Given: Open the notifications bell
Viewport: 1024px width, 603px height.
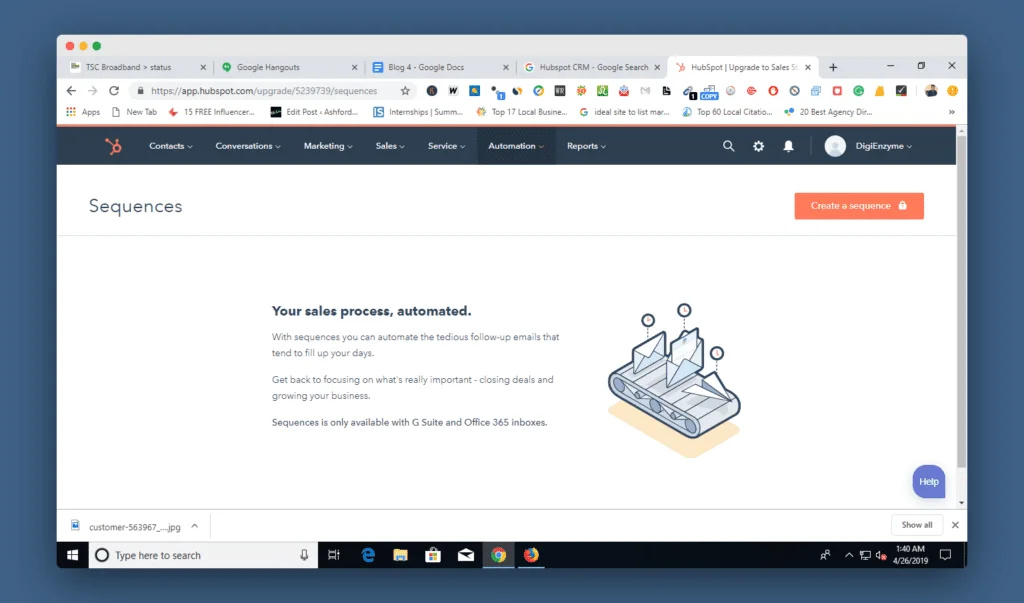Looking at the screenshot, I should click(788, 146).
